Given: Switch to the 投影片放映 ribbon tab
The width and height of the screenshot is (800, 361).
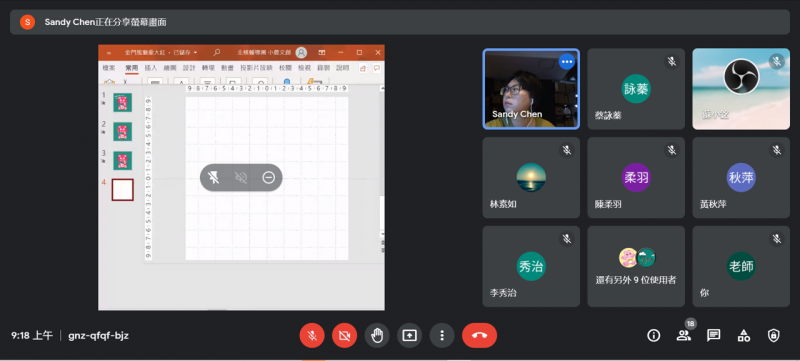Looking at the screenshot, I should 257,67.
